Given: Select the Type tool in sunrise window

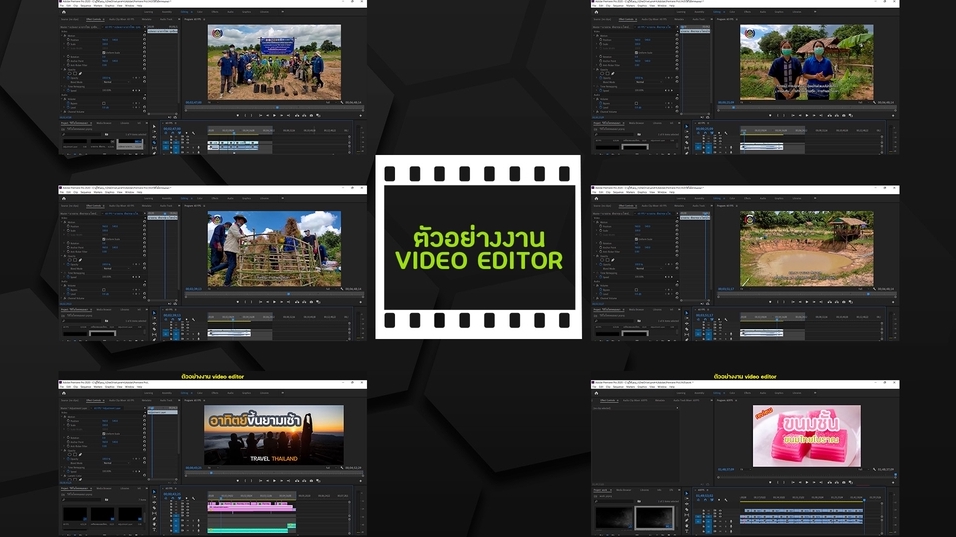Looking at the screenshot, I should coord(154,529).
